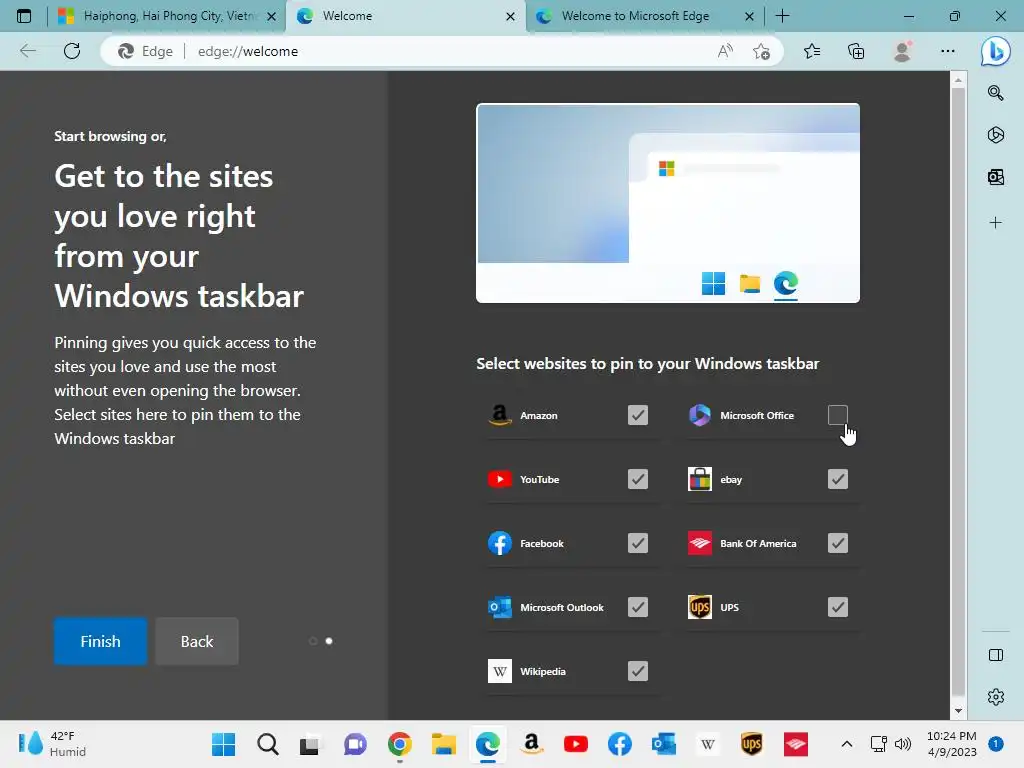This screenshot has width=1024, height=768.
Task: Click the Wikipedia site label
Action: click(x=543, y=671)
